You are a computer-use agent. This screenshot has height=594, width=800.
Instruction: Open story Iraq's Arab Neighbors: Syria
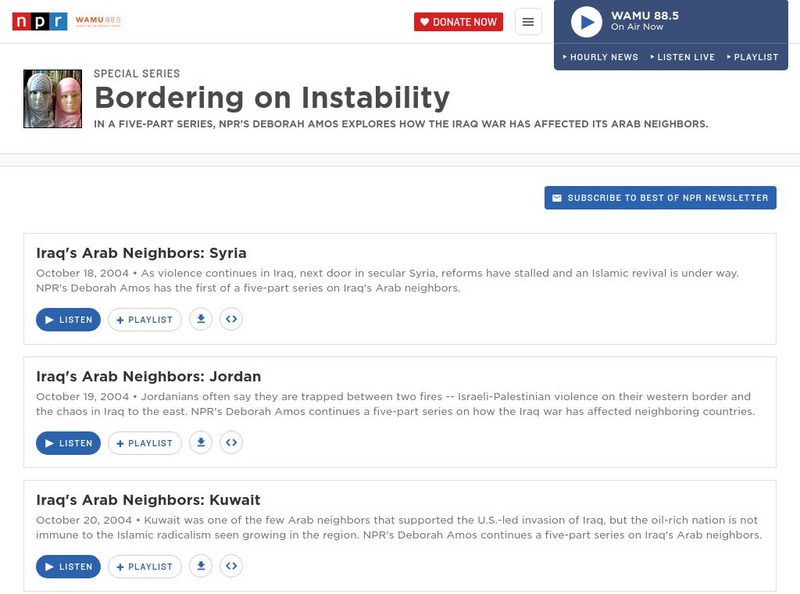(x=141, y=253)
